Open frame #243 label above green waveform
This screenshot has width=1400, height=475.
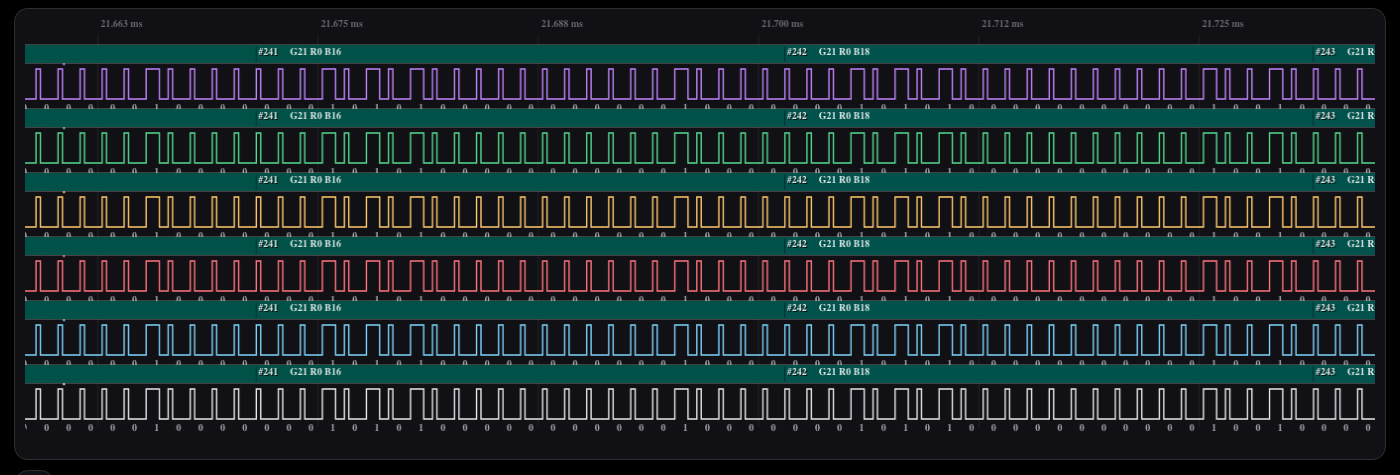pyautogui.click(x=1344, y=116)
